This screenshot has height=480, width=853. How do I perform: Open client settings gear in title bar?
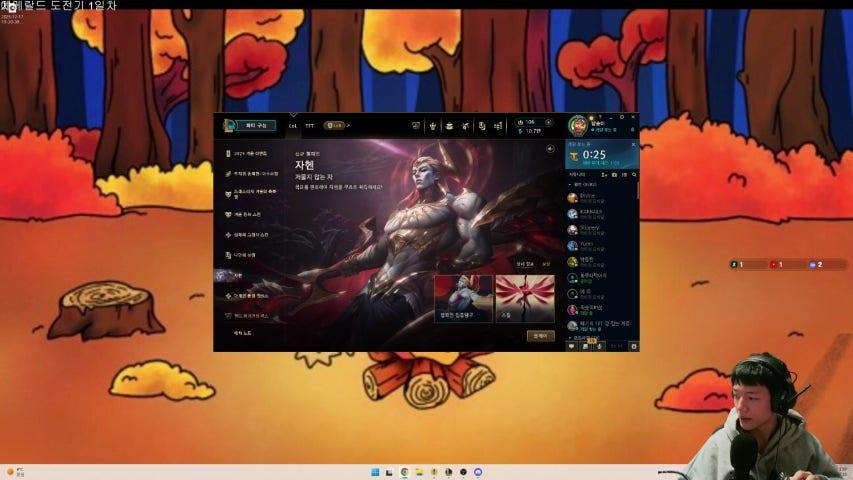[x=622, y=117]
